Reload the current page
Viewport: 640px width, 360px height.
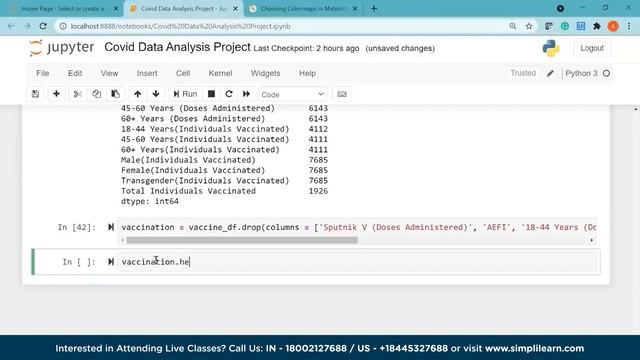point(43,26)
